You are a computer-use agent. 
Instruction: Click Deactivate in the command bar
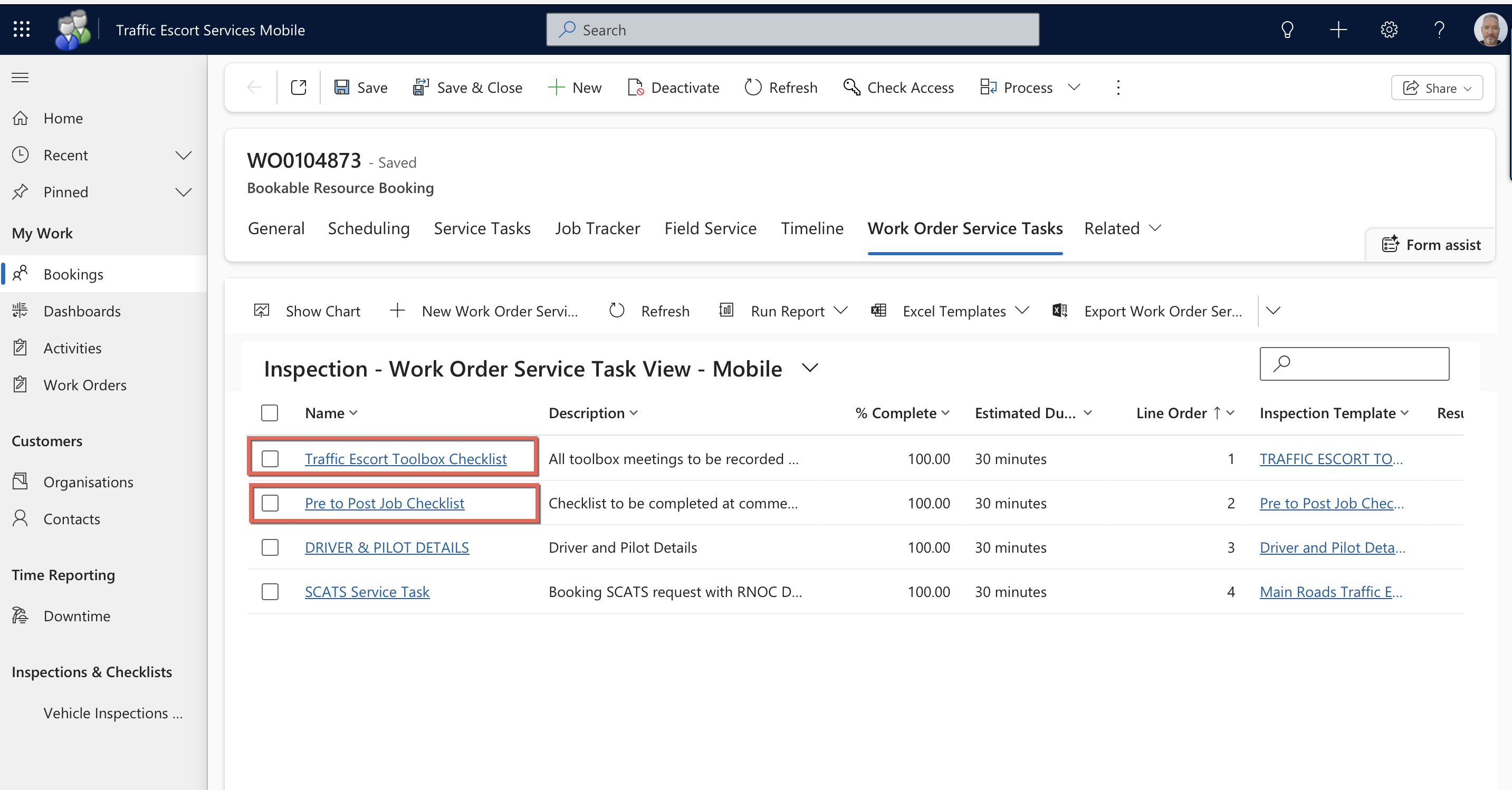(673, 88)
